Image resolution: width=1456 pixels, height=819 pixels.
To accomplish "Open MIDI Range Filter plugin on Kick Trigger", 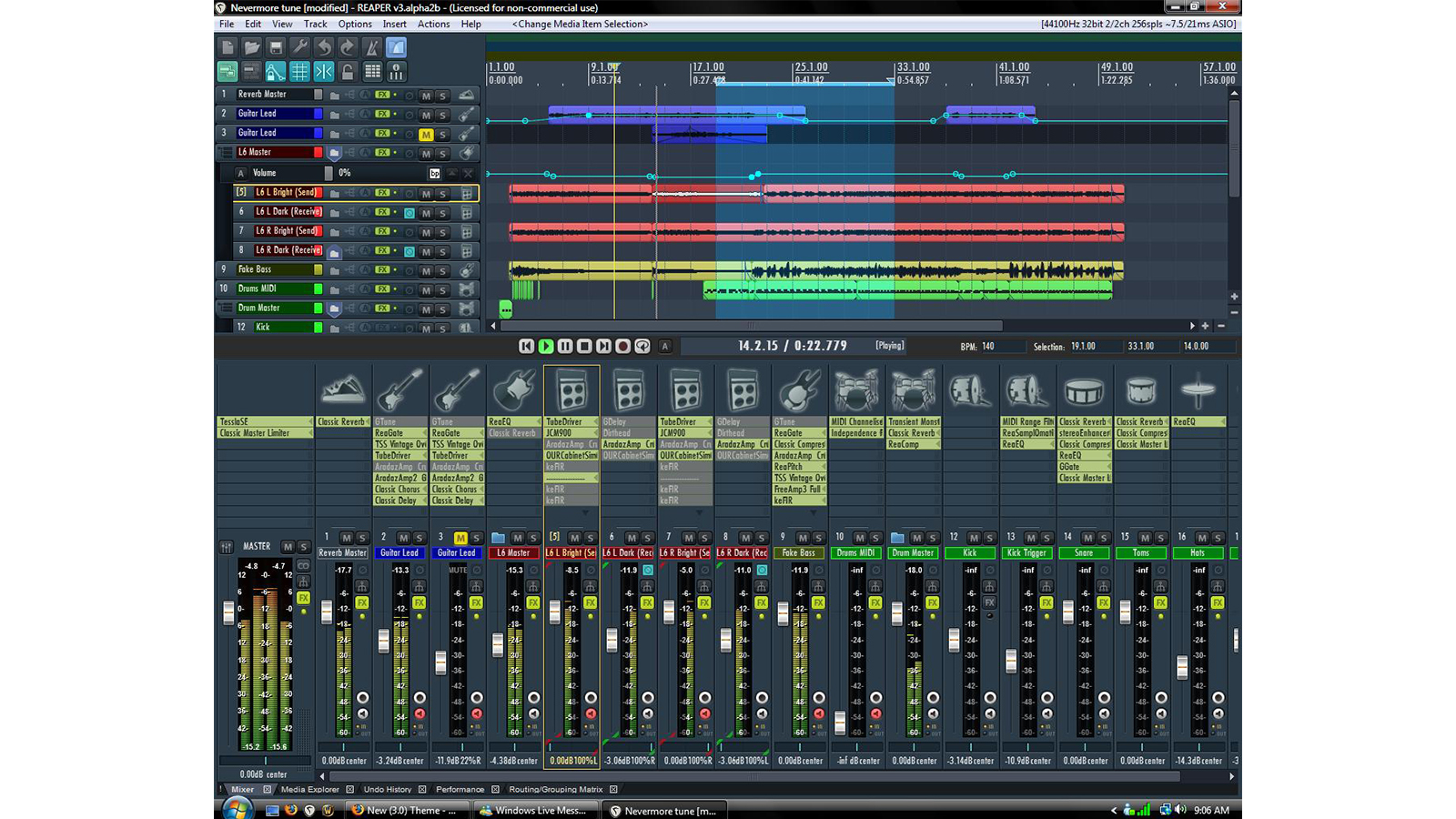I will click(1026, 422).
